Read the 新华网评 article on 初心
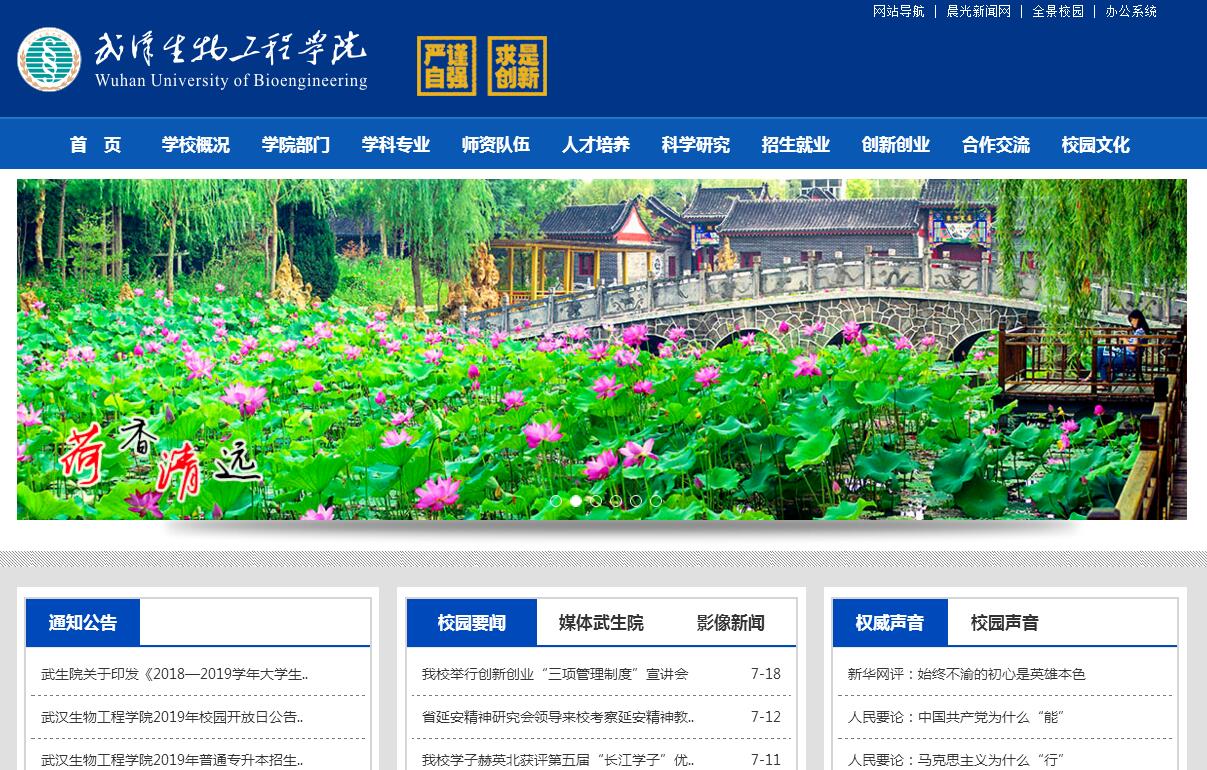Screen dimensions: 1207x770 pos(966,674)
